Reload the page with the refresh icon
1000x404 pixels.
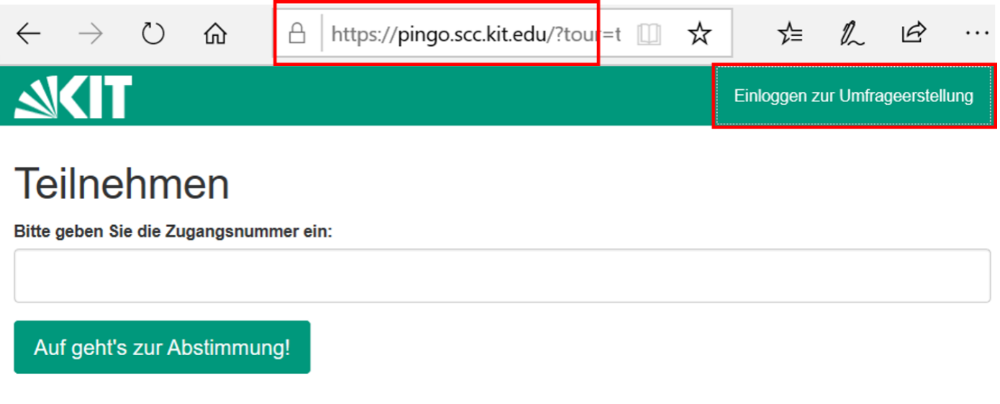tap(153, 34)
